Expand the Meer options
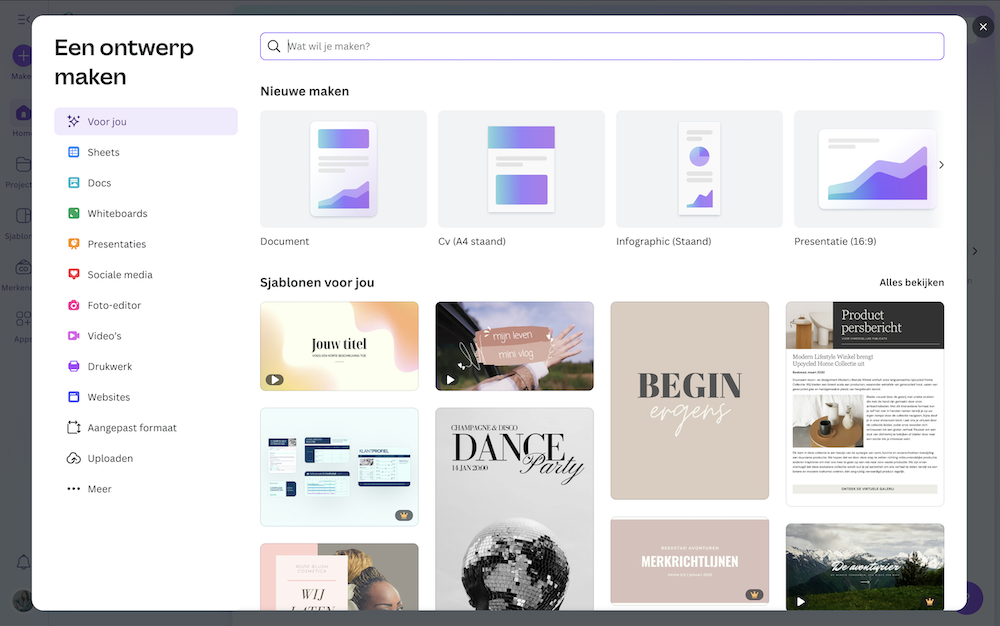Image resolution: width=1000 pixels, height=626 pixels. (x=99, y=489)
